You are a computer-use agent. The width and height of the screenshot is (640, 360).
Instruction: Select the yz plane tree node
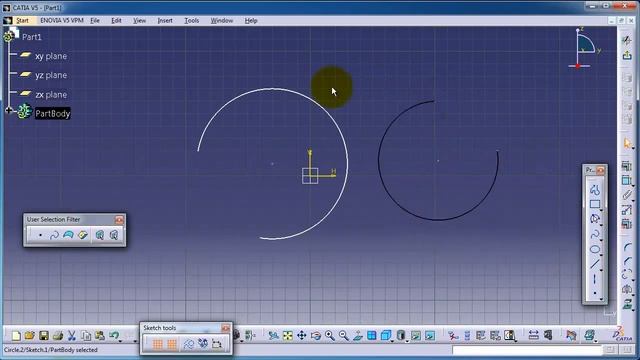pos(51,76)
